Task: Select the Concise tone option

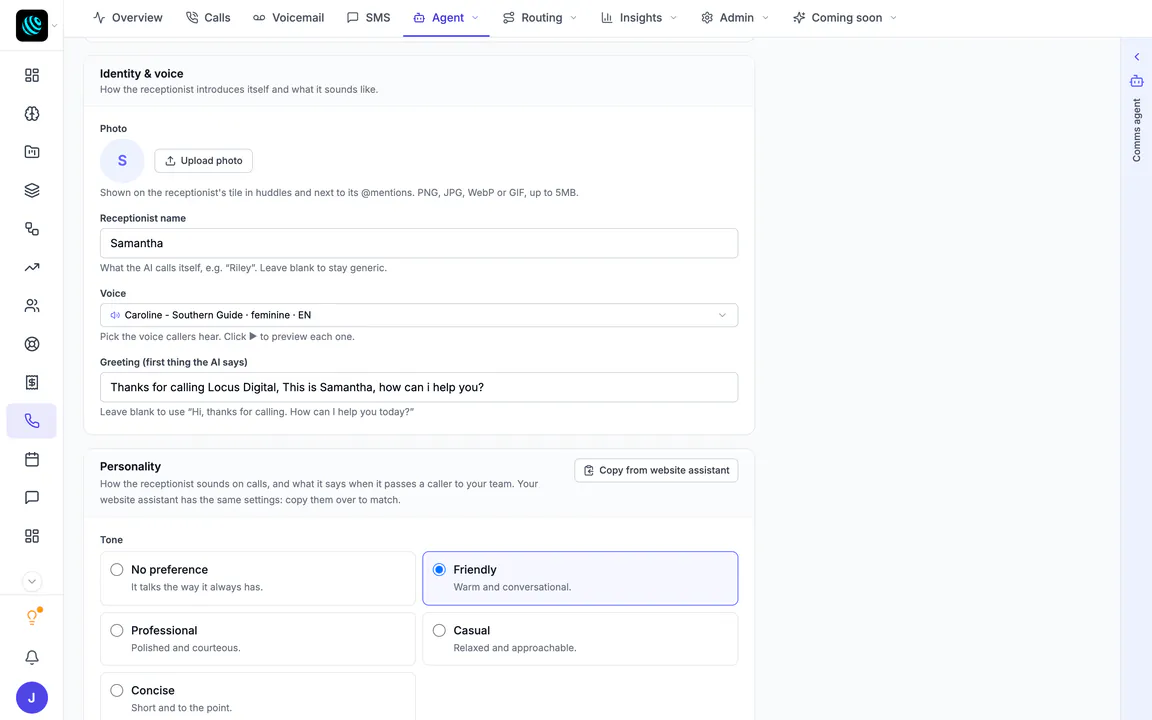Action: [258, 696]
